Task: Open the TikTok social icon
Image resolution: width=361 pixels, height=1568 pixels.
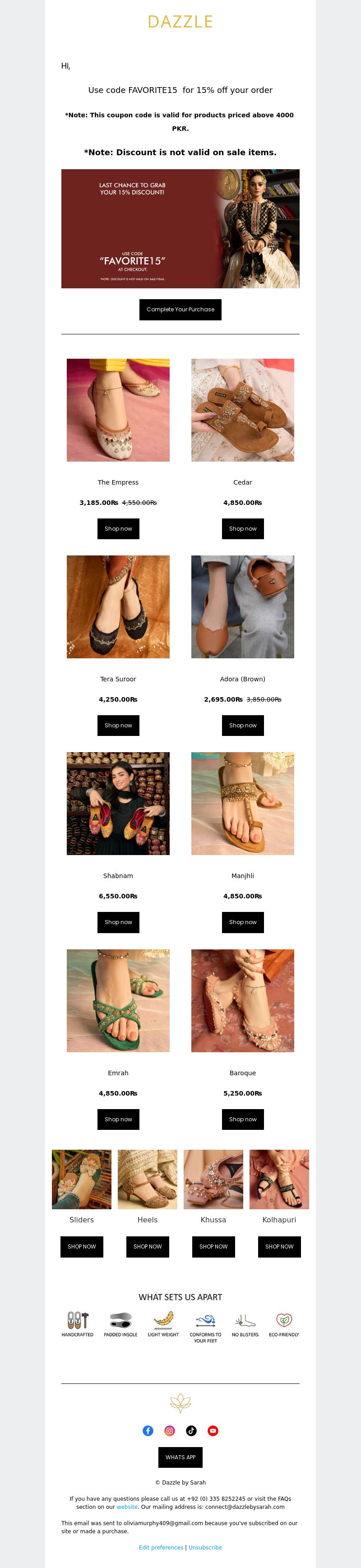Action: (191, 1430)
